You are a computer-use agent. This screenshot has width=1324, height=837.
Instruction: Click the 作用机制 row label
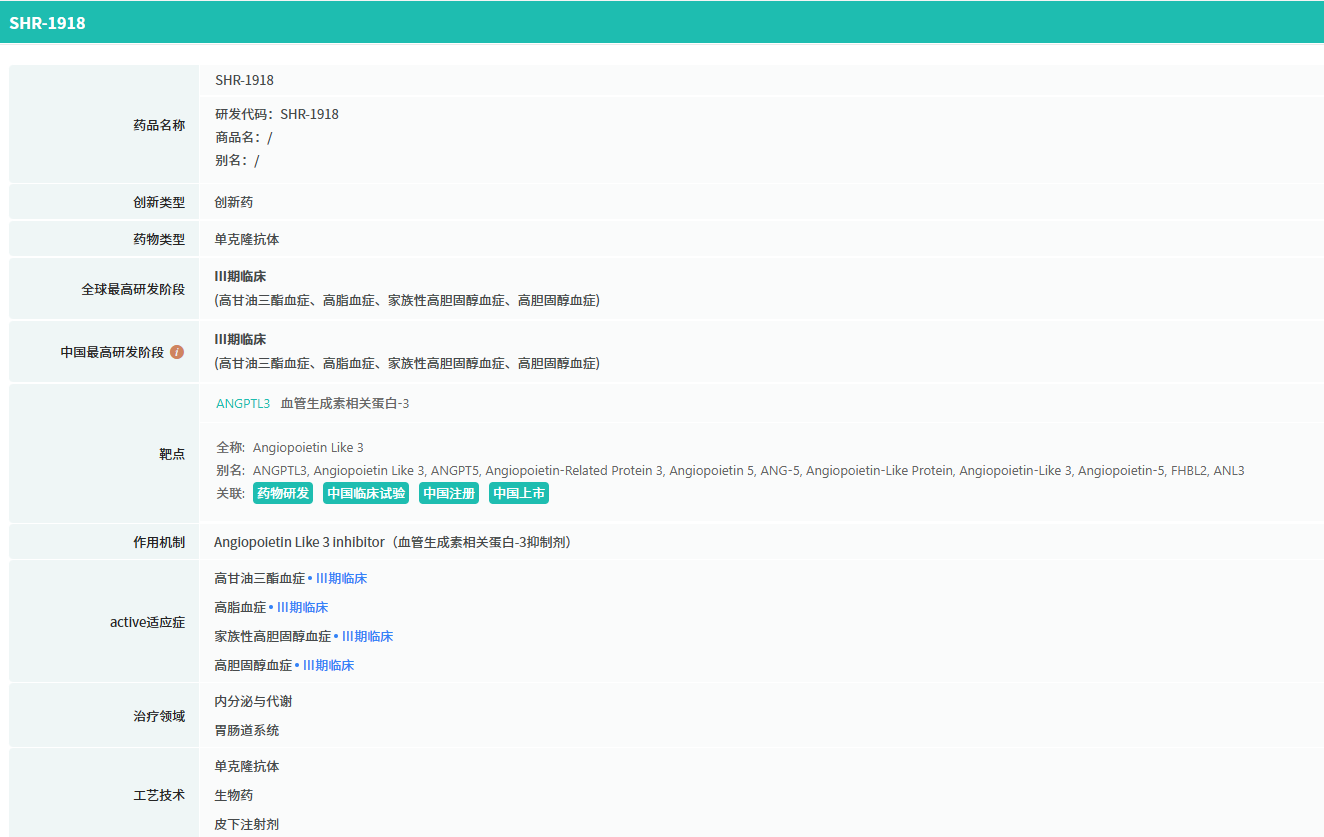[159, 542]
